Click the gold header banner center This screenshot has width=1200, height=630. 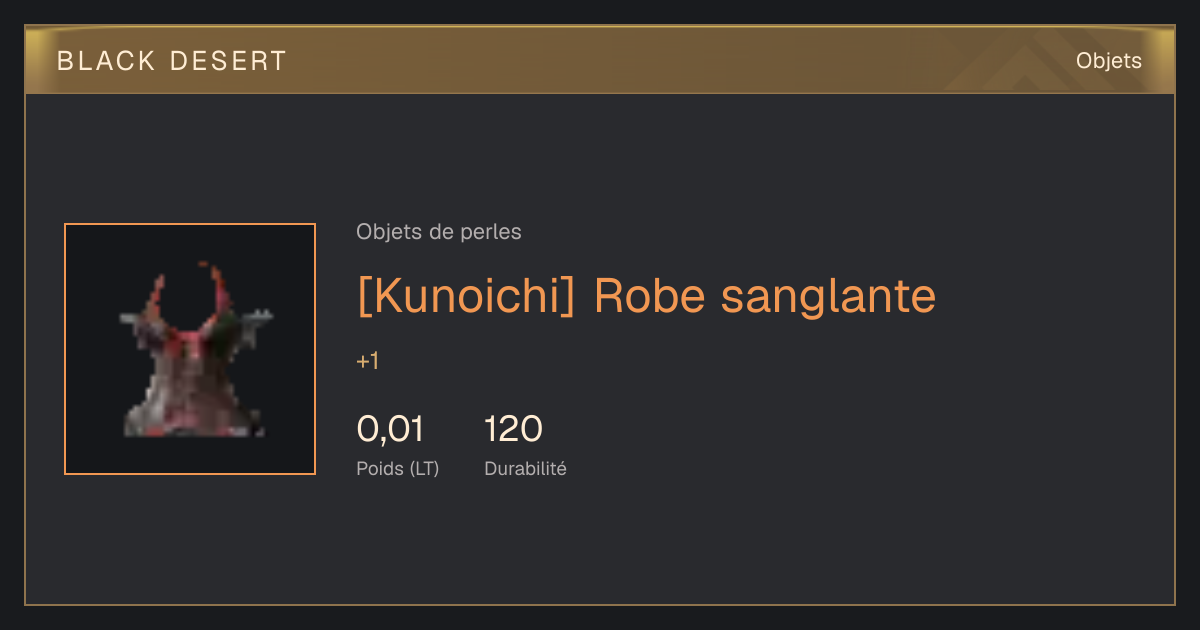pyautogui.click(x=600, y=61)
